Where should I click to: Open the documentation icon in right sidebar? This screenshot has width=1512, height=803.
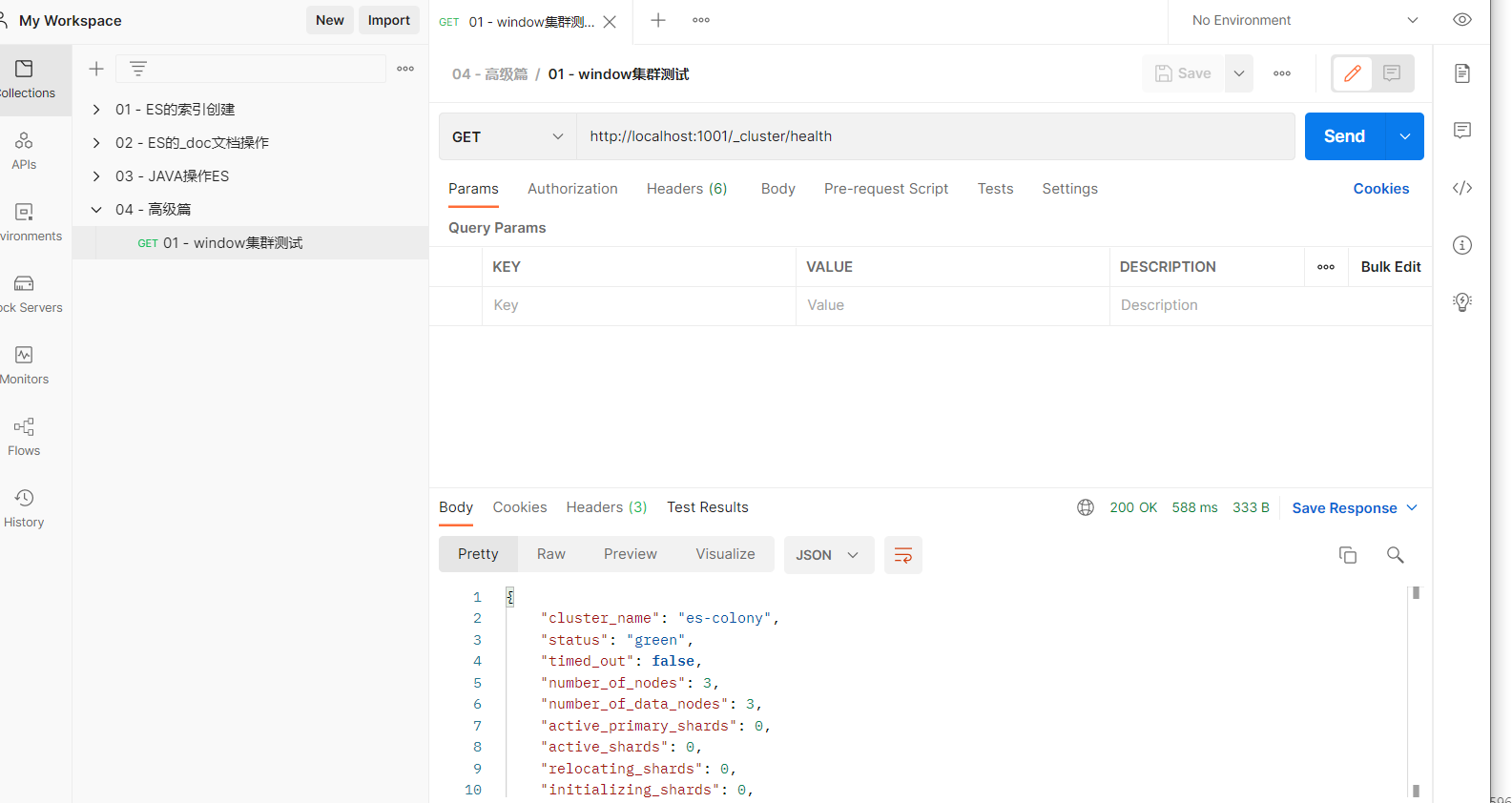pyautogui.click(x=1461, y=73)
